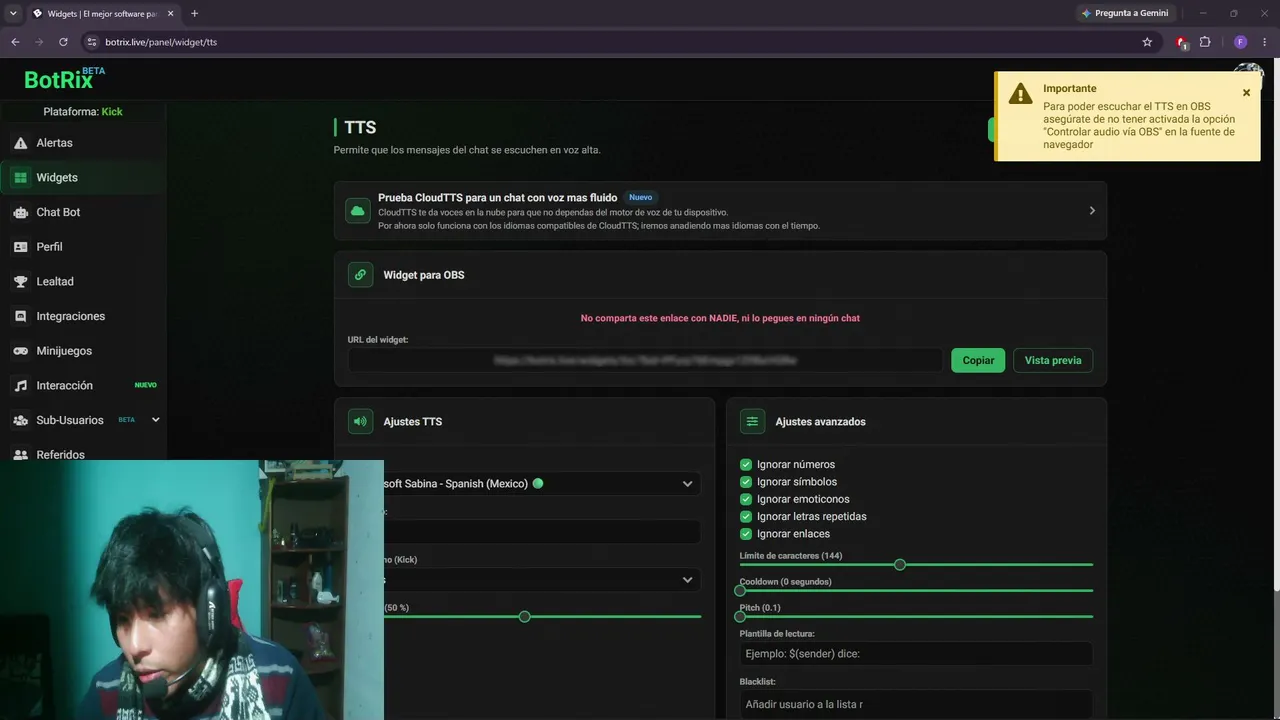Click the 50 % slider handle
This screenshot has width=1280, height=720.
click(x=524, y=617)
